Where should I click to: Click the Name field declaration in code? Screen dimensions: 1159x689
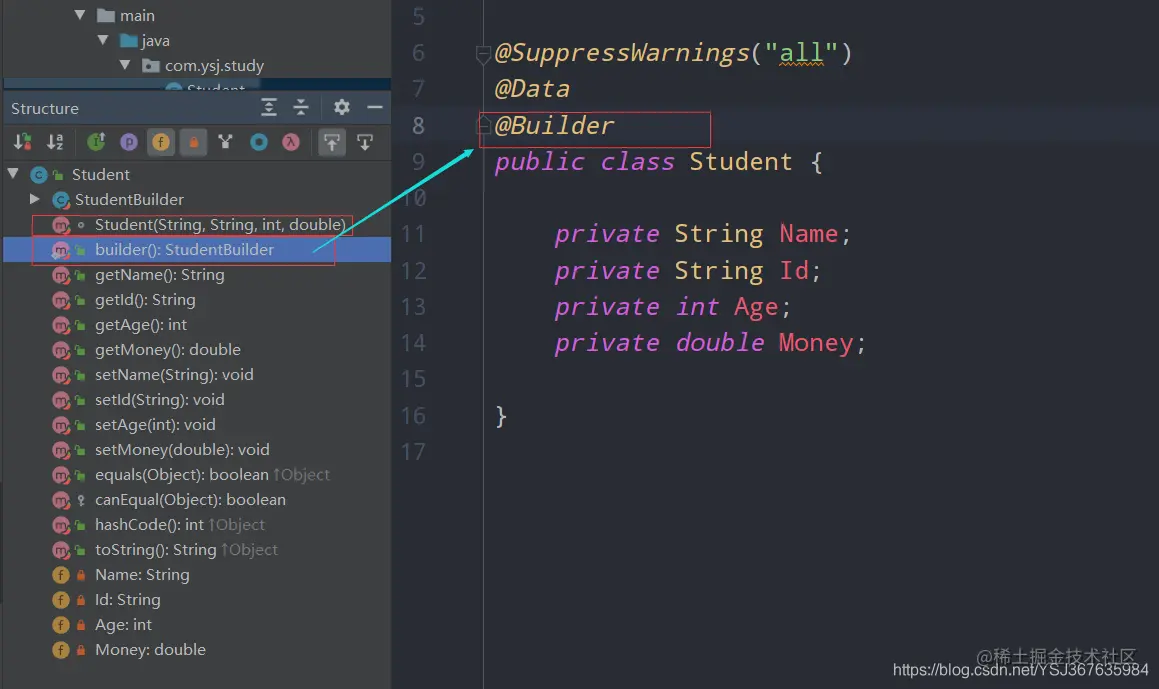click(x=809, y=234)
